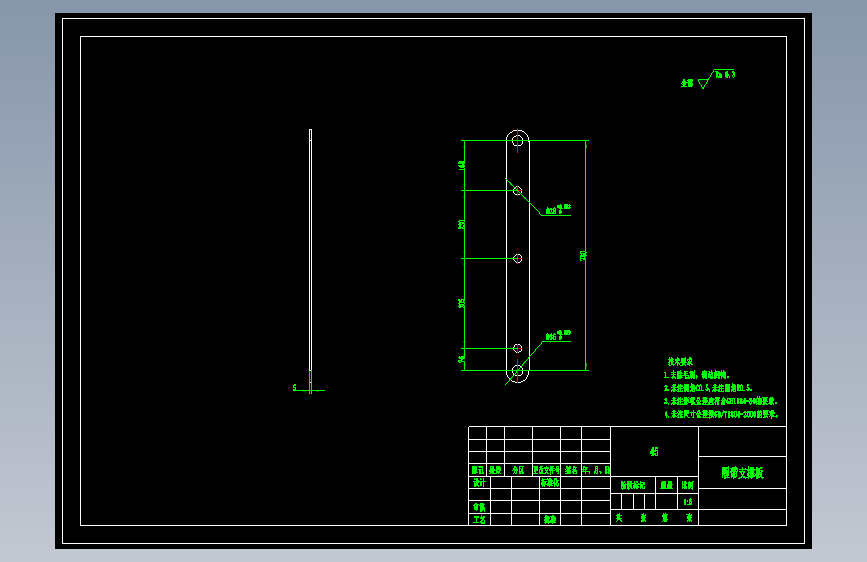Viewport: 867px width, 562px height.
Task: Click the 技术要求 heading text
Action: pos(680,362)
